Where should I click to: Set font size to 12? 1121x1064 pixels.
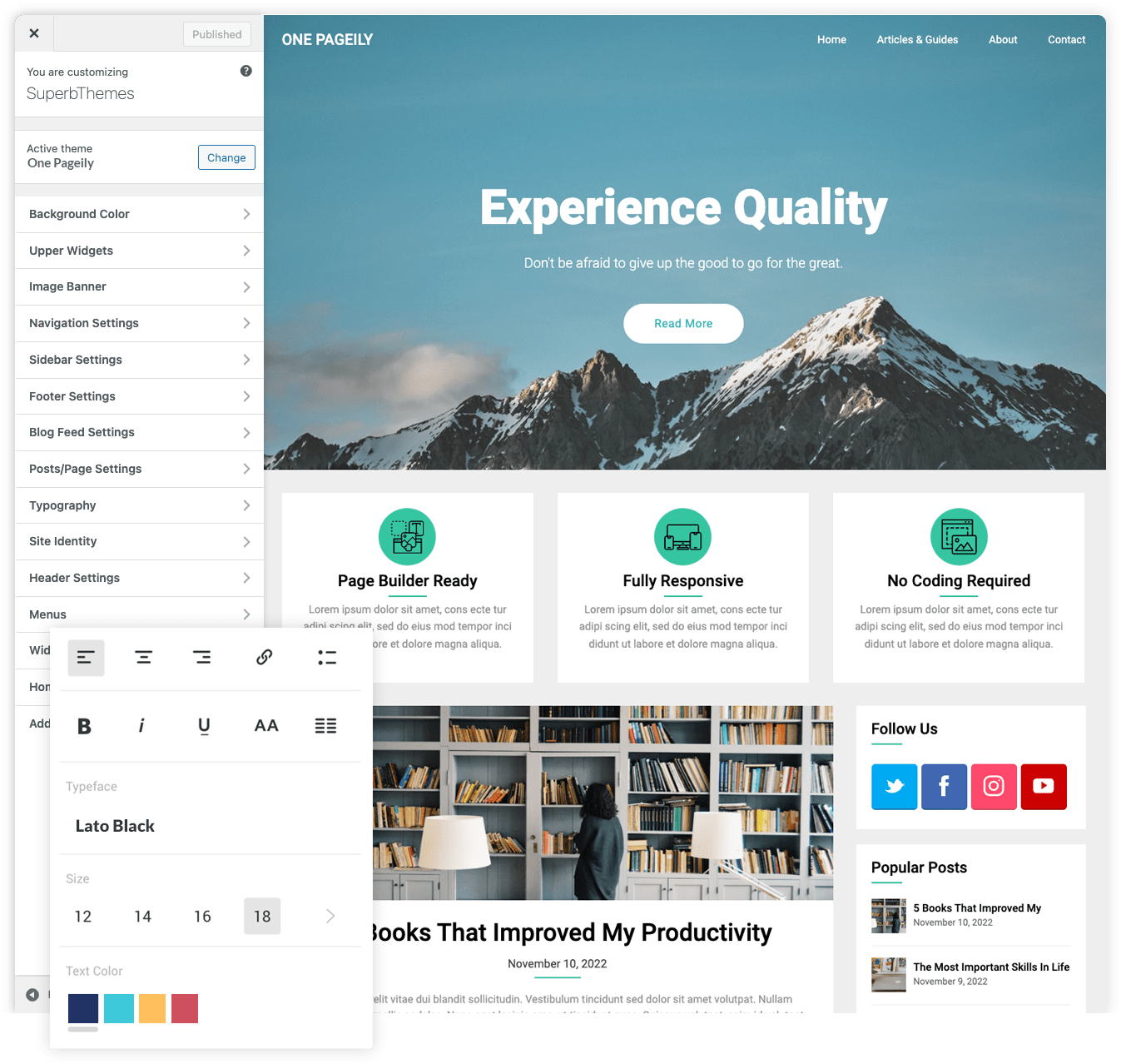[x=83, y=917]
